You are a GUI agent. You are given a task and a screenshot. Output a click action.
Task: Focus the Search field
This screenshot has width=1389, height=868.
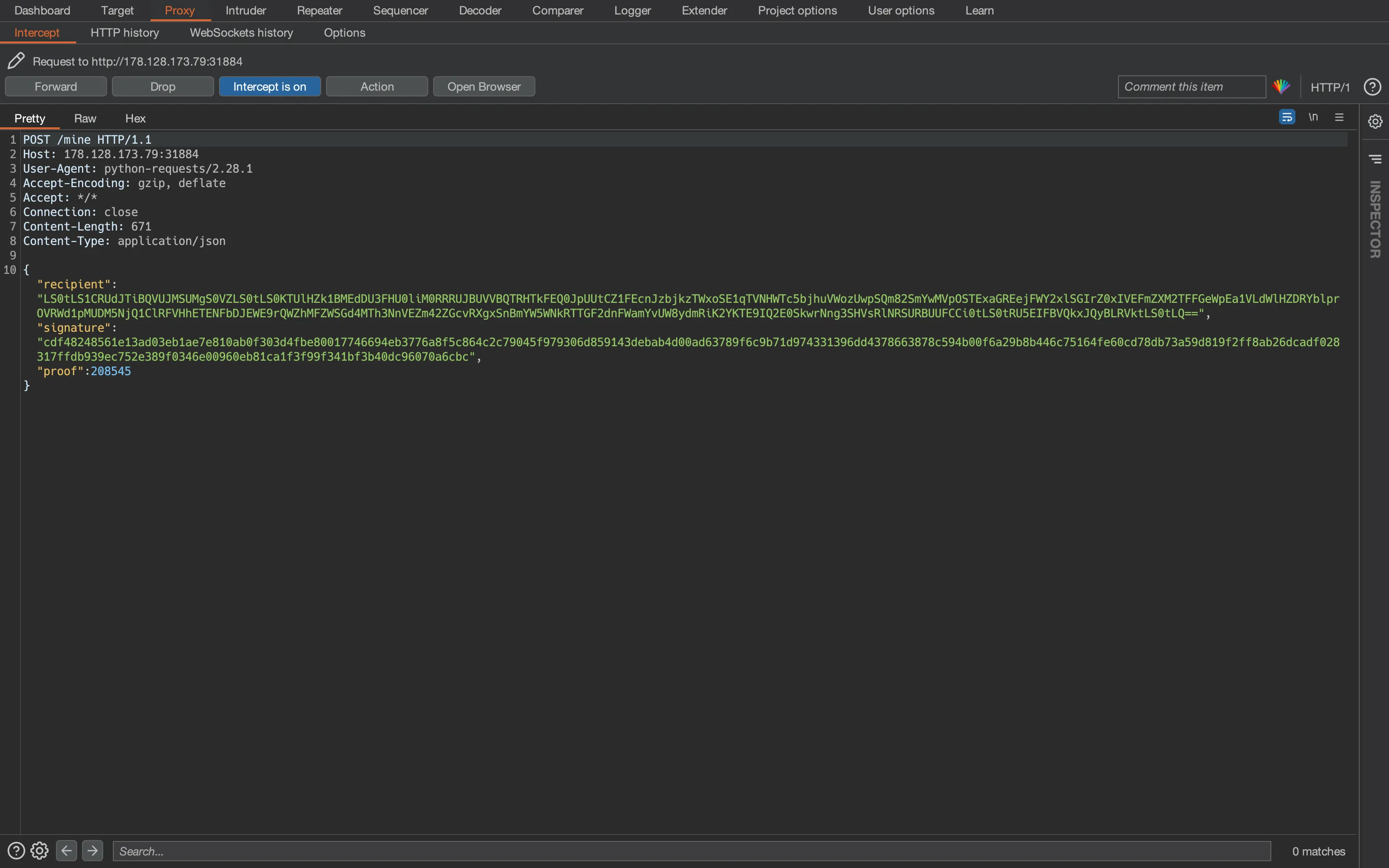[692, 851]
